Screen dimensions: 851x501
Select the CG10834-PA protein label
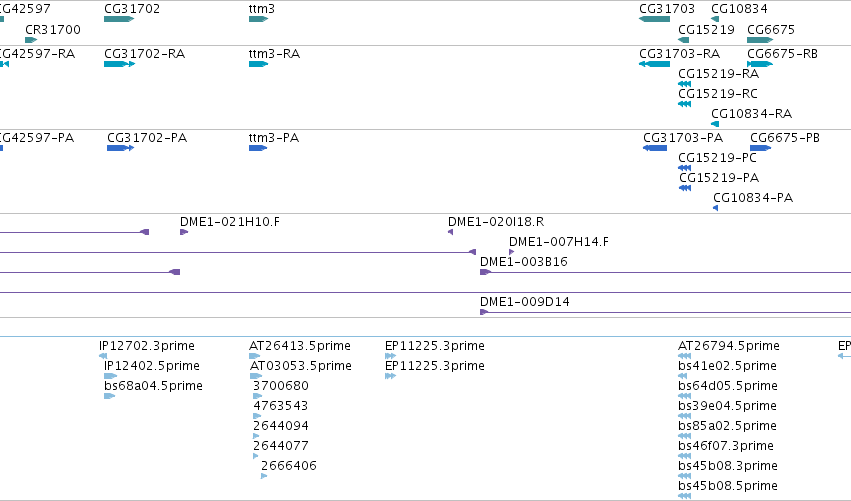[753, 198]
